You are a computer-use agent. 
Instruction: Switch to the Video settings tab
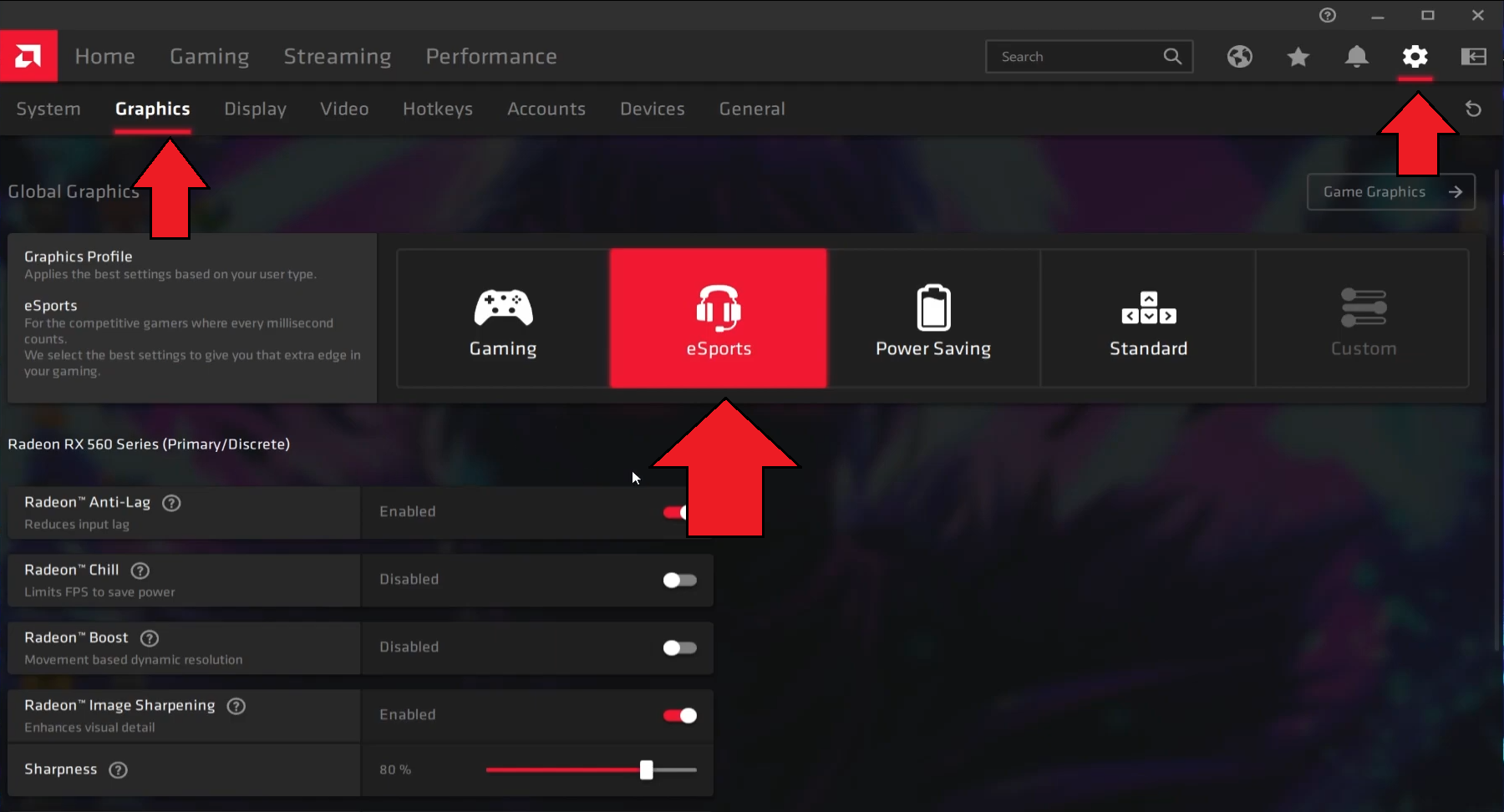click(x=344, y=109)
